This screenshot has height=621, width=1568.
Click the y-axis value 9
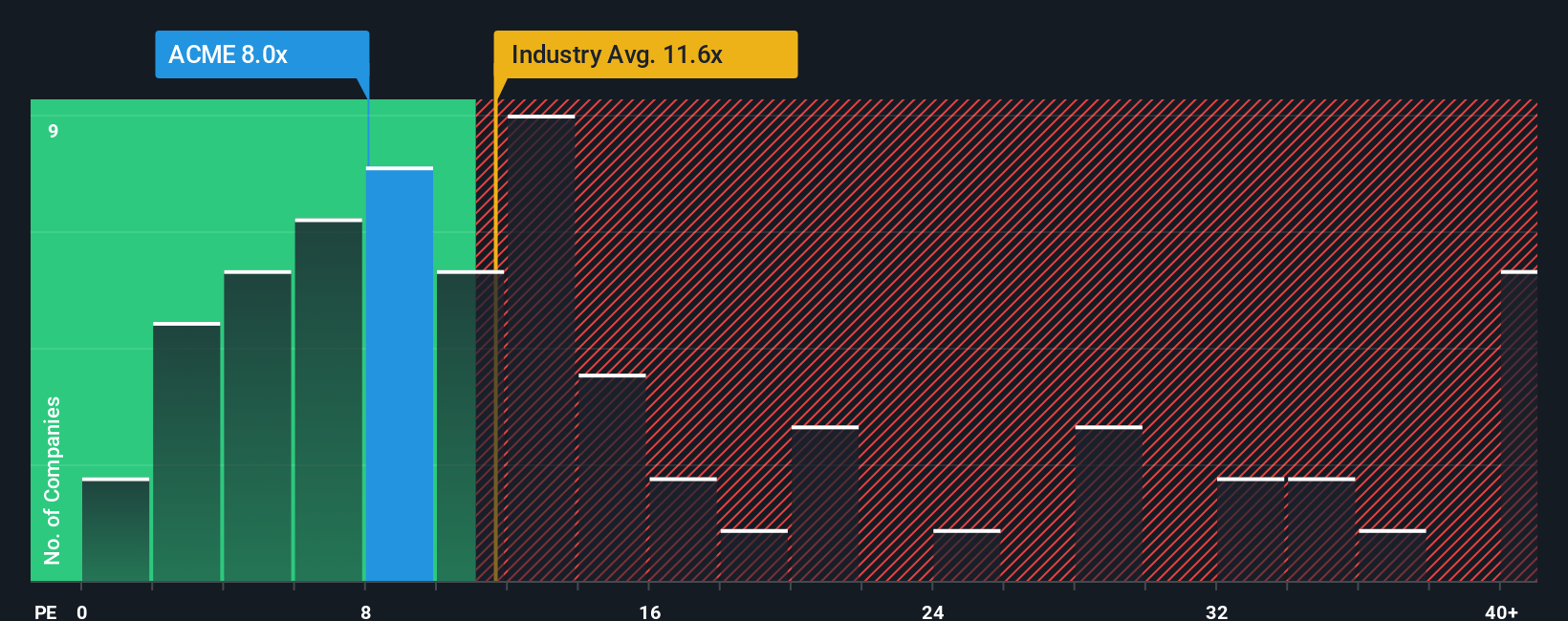click(x=54, y=131)
